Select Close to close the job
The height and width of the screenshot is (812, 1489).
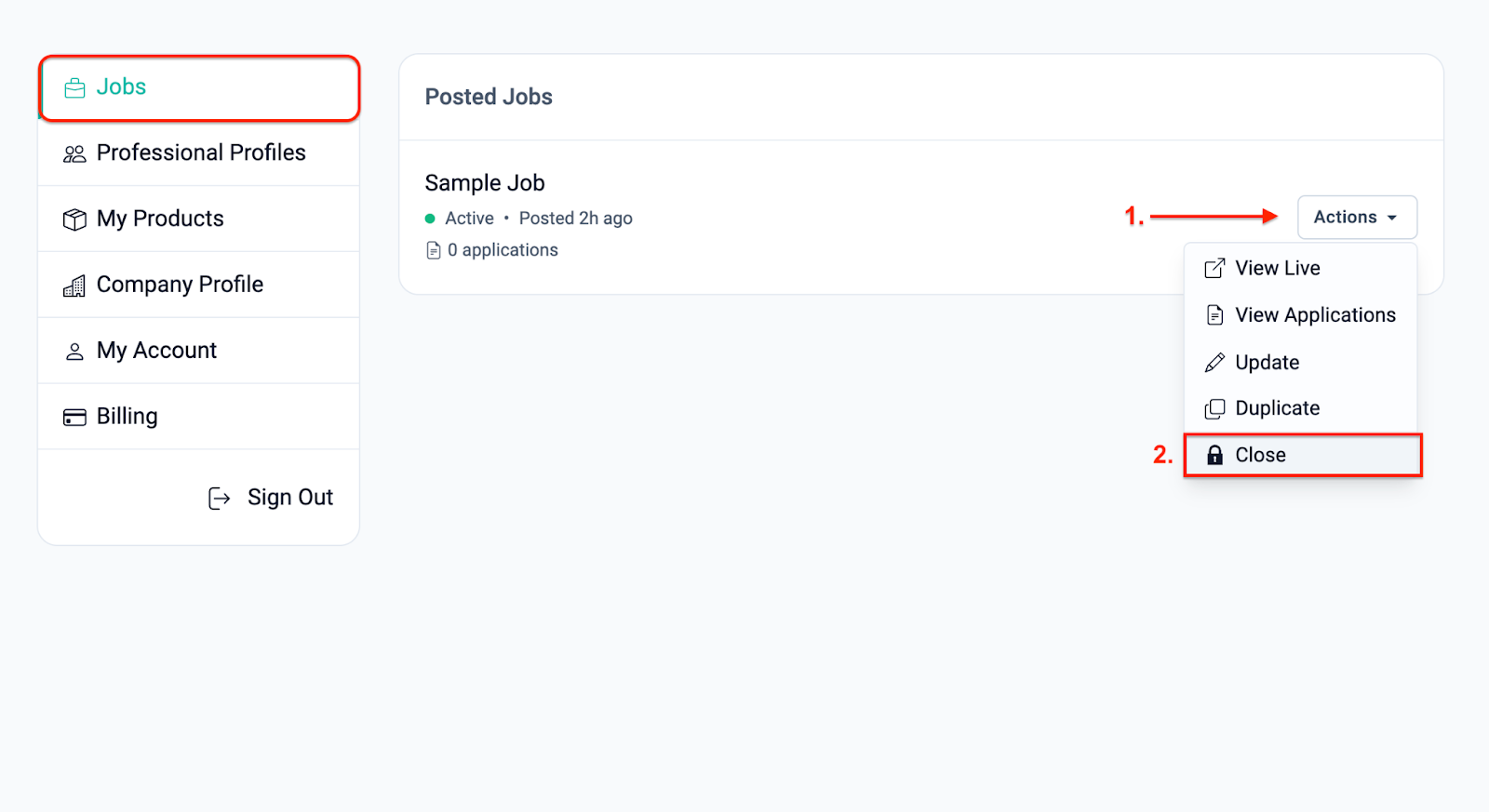click(1303, 455)
